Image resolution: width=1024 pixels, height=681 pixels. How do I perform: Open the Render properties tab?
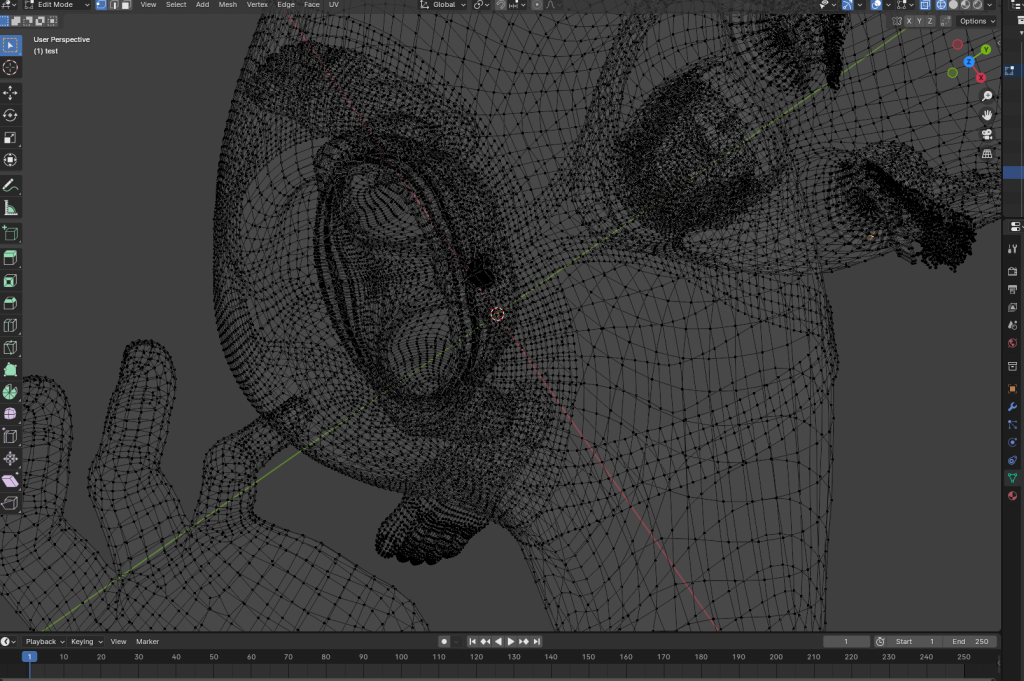pos(1012,271)
